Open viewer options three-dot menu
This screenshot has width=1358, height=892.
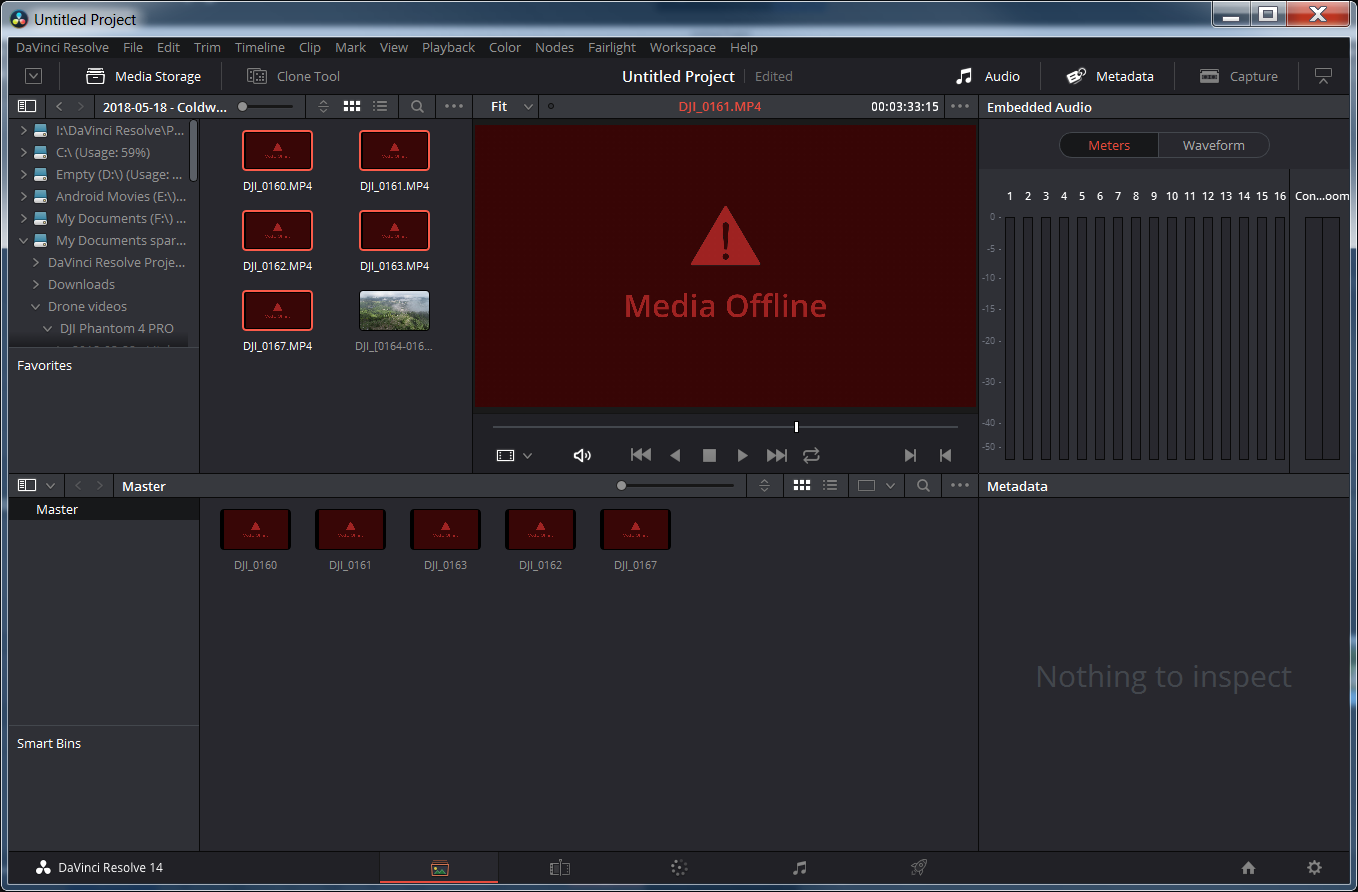[x=960, y=106]
